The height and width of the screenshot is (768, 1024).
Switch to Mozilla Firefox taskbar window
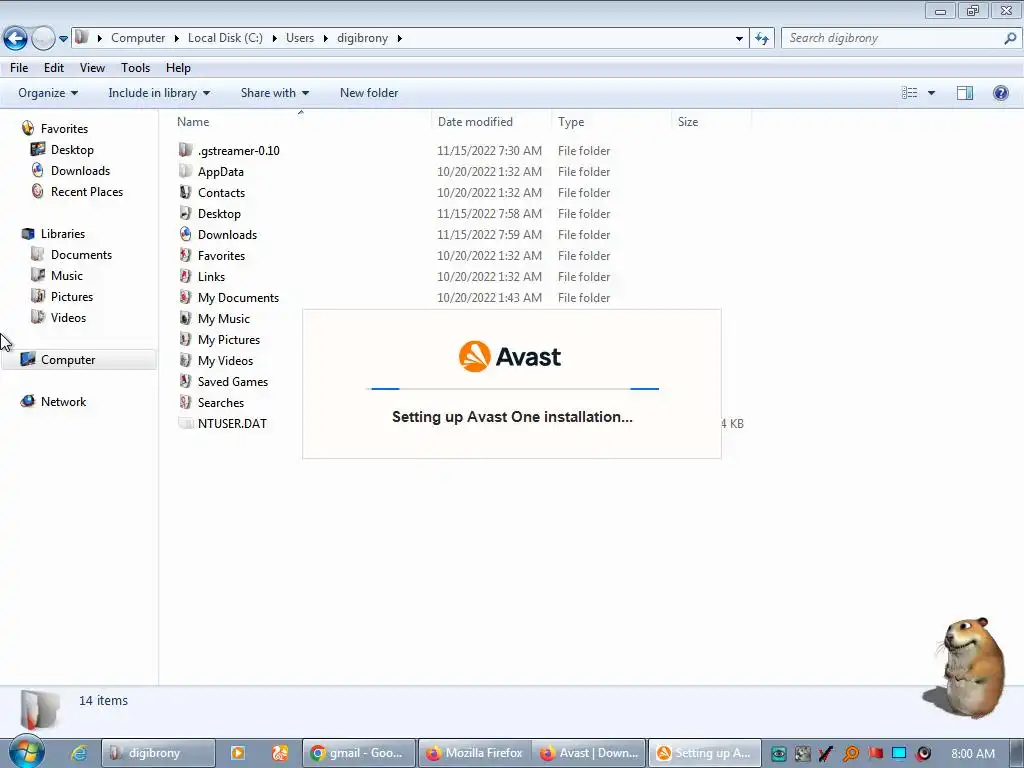click(475, 753)
